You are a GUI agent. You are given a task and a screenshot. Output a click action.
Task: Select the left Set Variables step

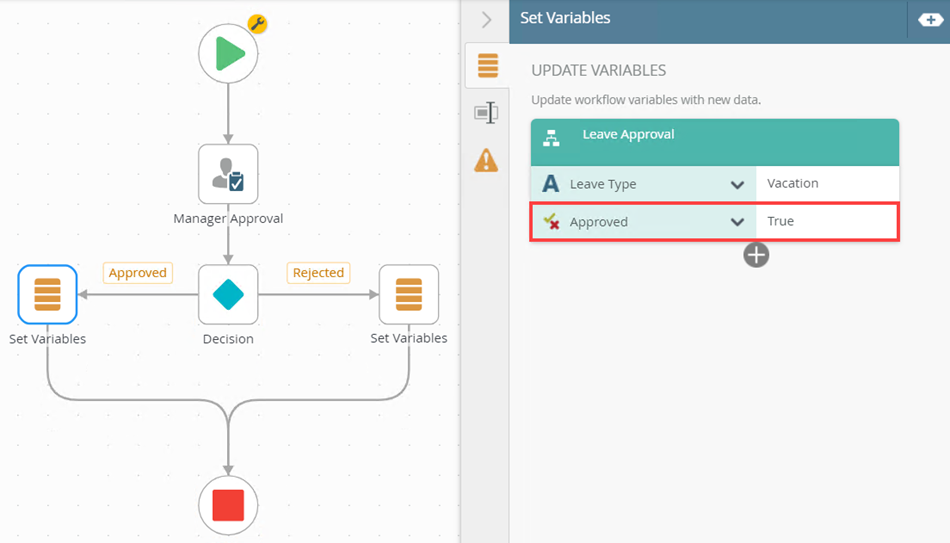(47, 294)
